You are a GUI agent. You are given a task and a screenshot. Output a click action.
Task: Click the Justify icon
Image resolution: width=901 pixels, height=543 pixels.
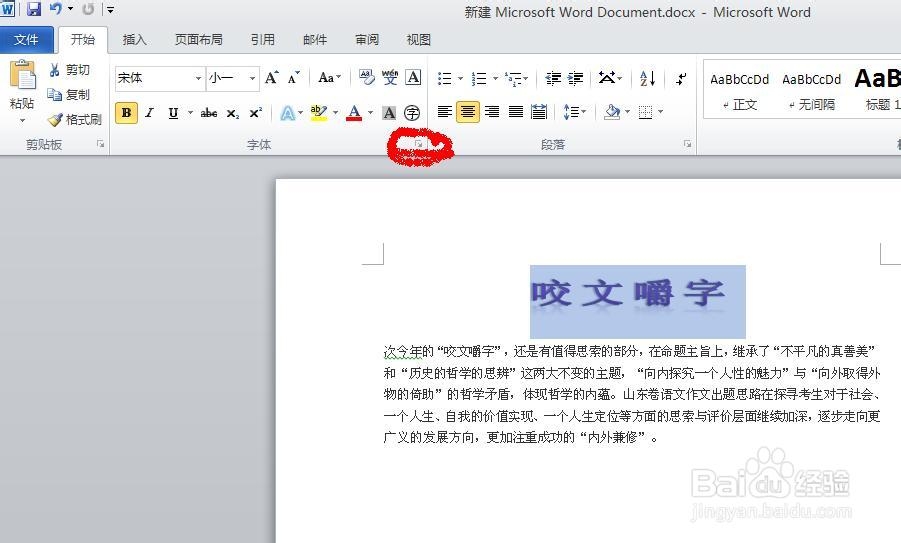(515, 111)
